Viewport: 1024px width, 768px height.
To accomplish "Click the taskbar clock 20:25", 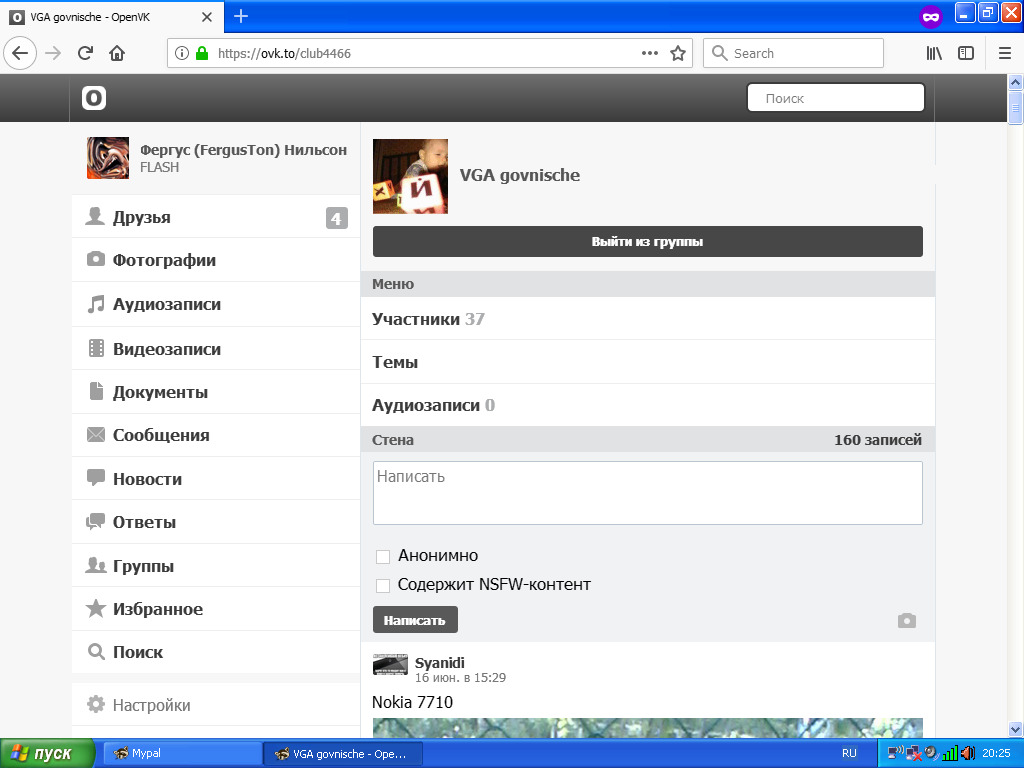I will click(996, 754).
